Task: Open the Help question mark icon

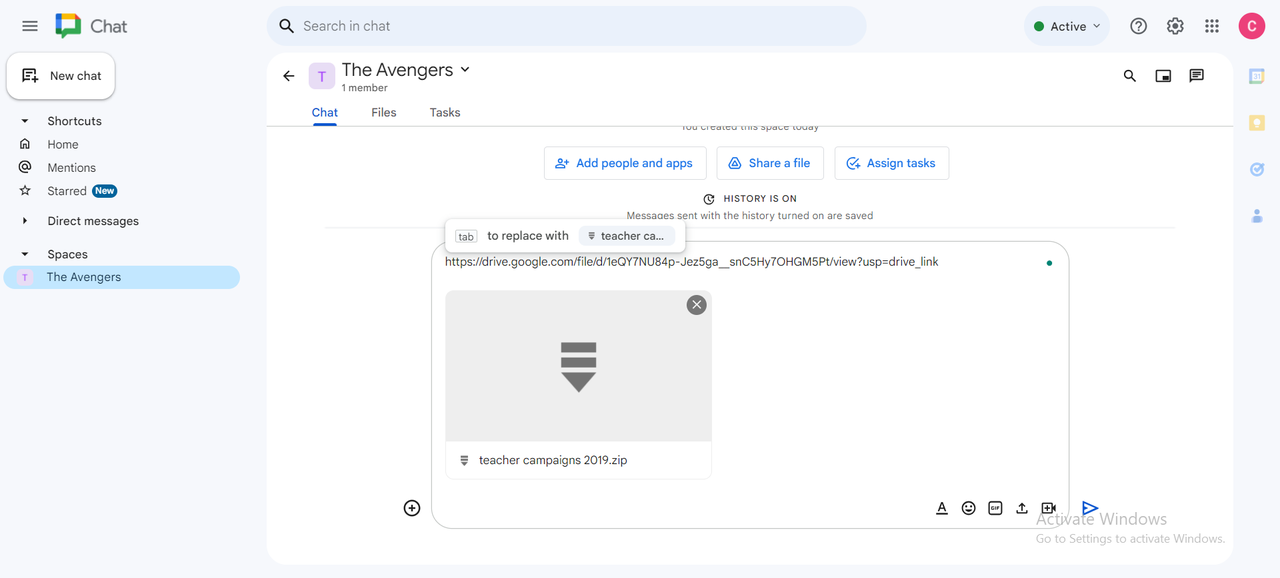Action: 1138,26
